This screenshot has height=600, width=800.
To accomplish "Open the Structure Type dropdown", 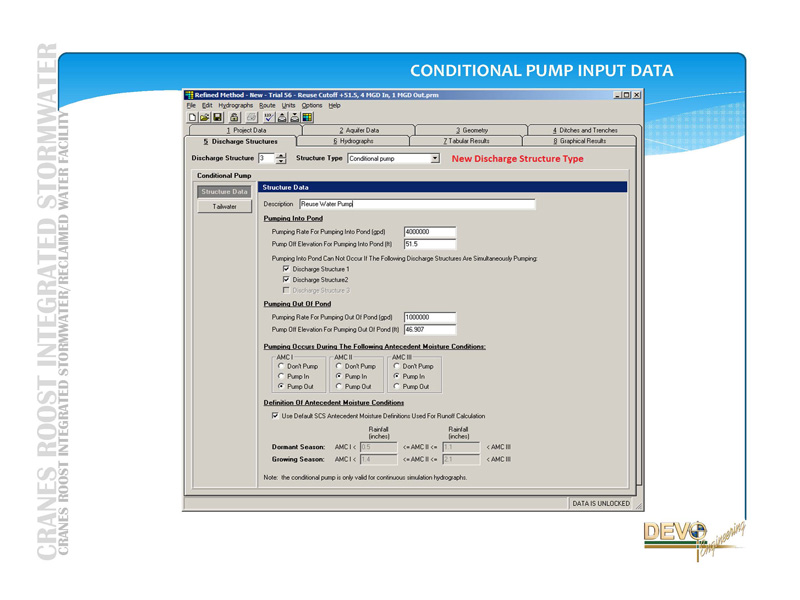I will click(435, 158).
